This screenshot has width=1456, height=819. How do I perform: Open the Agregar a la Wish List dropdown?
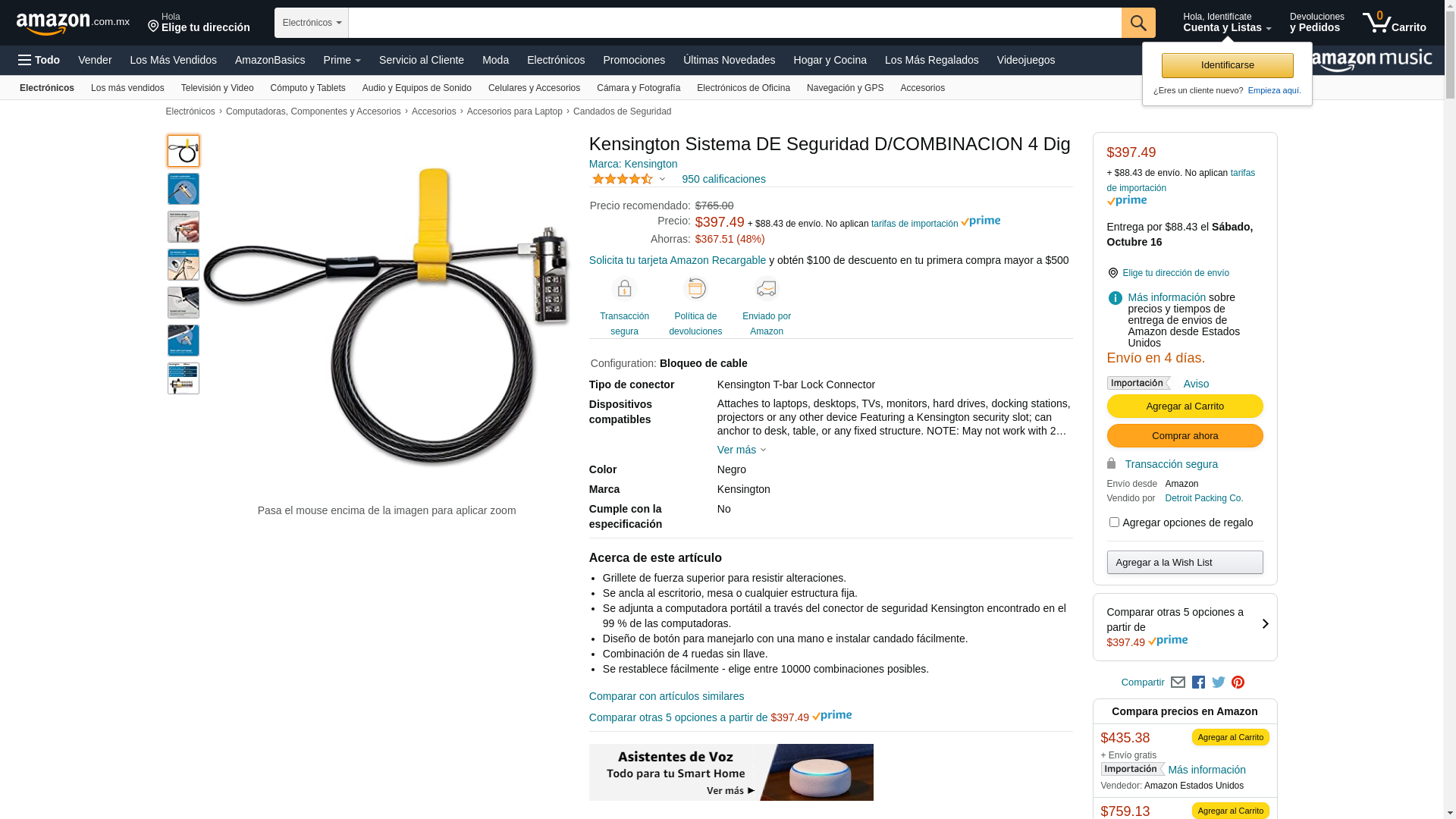coord(1185,562)
